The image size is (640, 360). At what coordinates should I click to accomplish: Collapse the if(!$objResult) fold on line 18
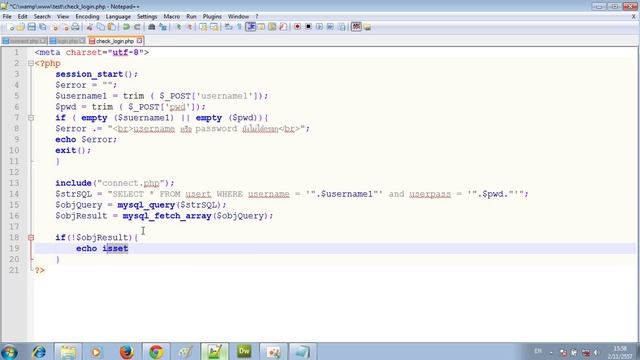coord(31,237)
